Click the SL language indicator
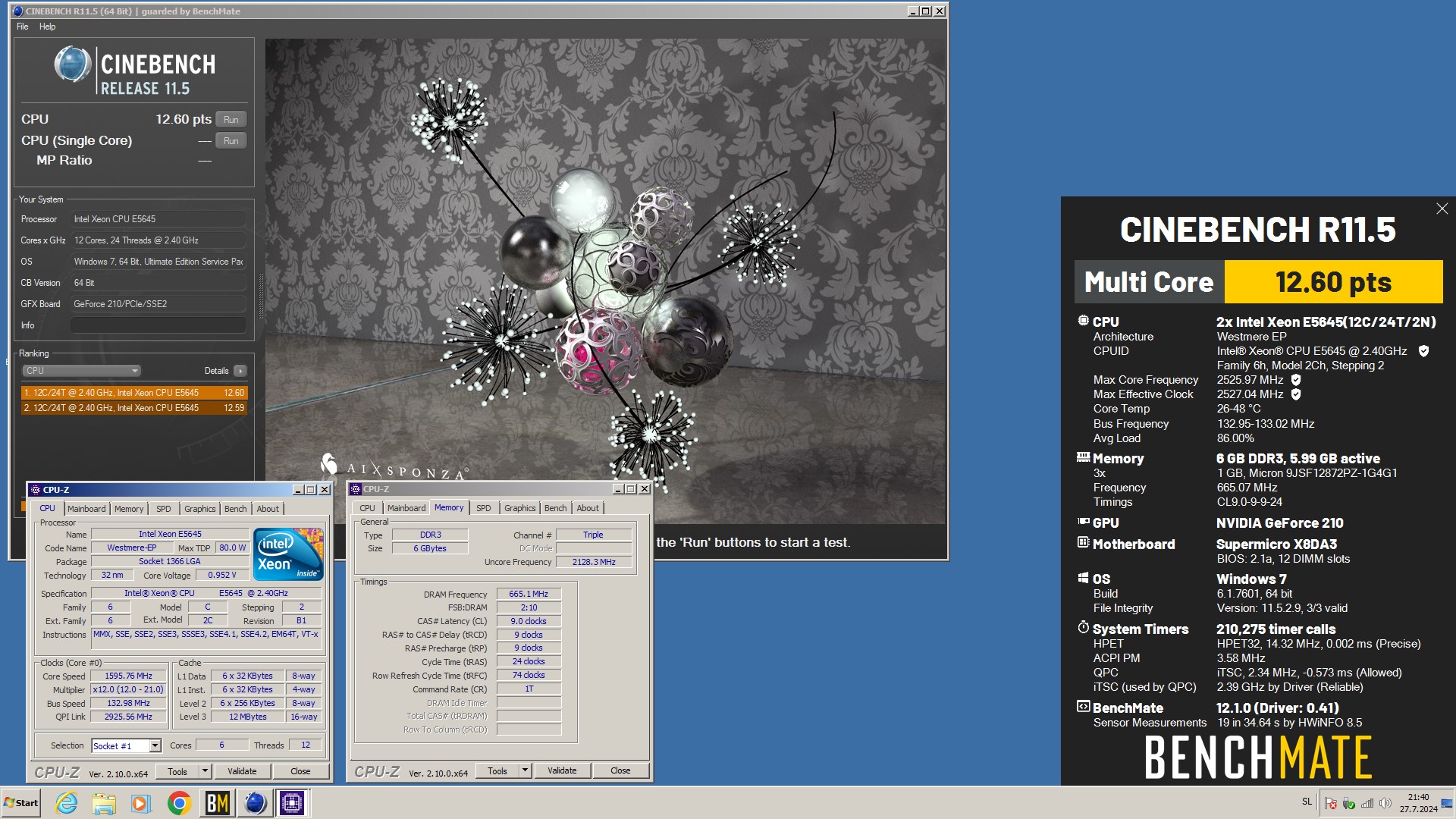Image resolution: width=1456 pixels, height=819 pixels. 1307,802
